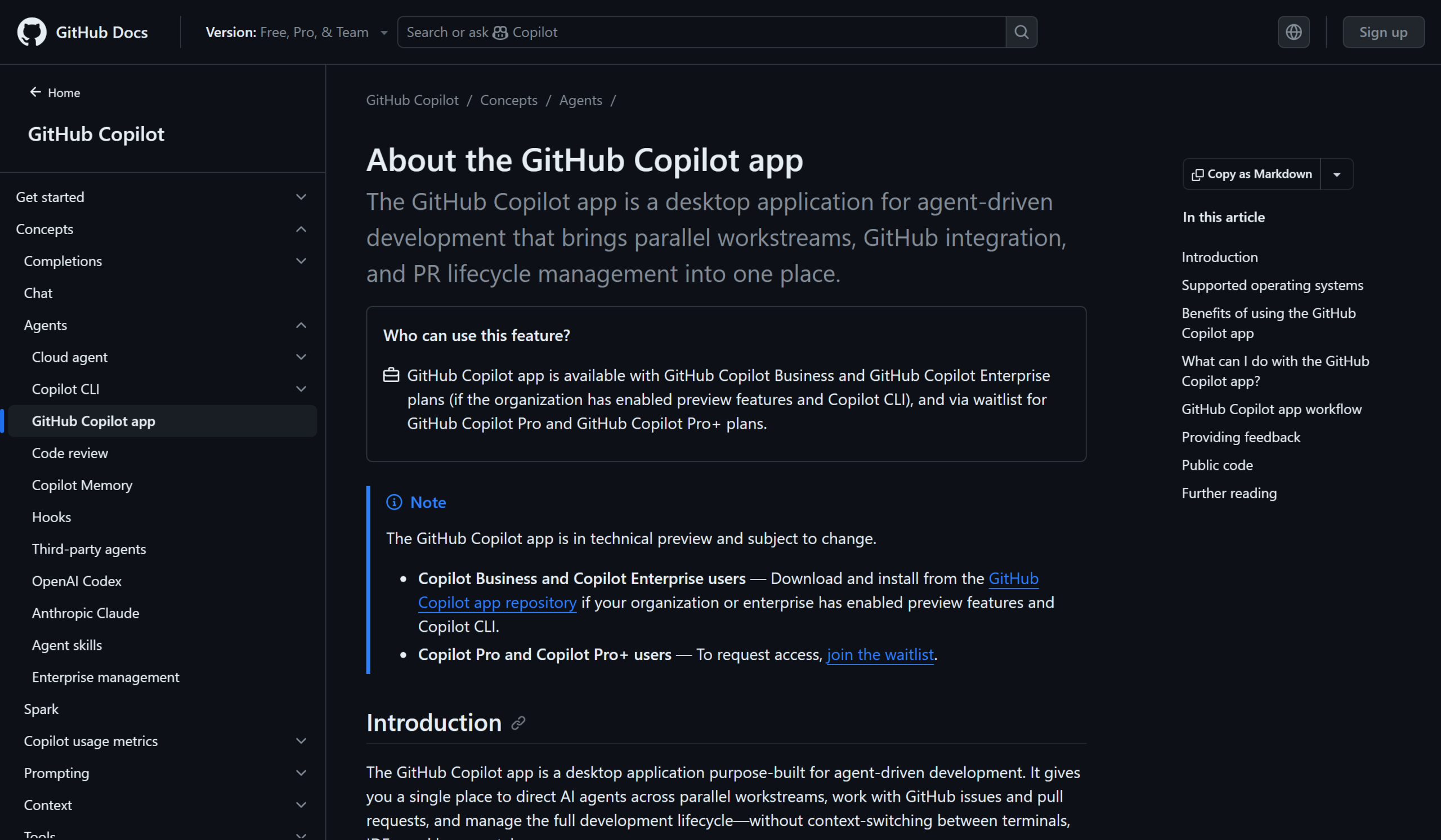Expand the Copilot usage metrics chevron

(301, 741)
